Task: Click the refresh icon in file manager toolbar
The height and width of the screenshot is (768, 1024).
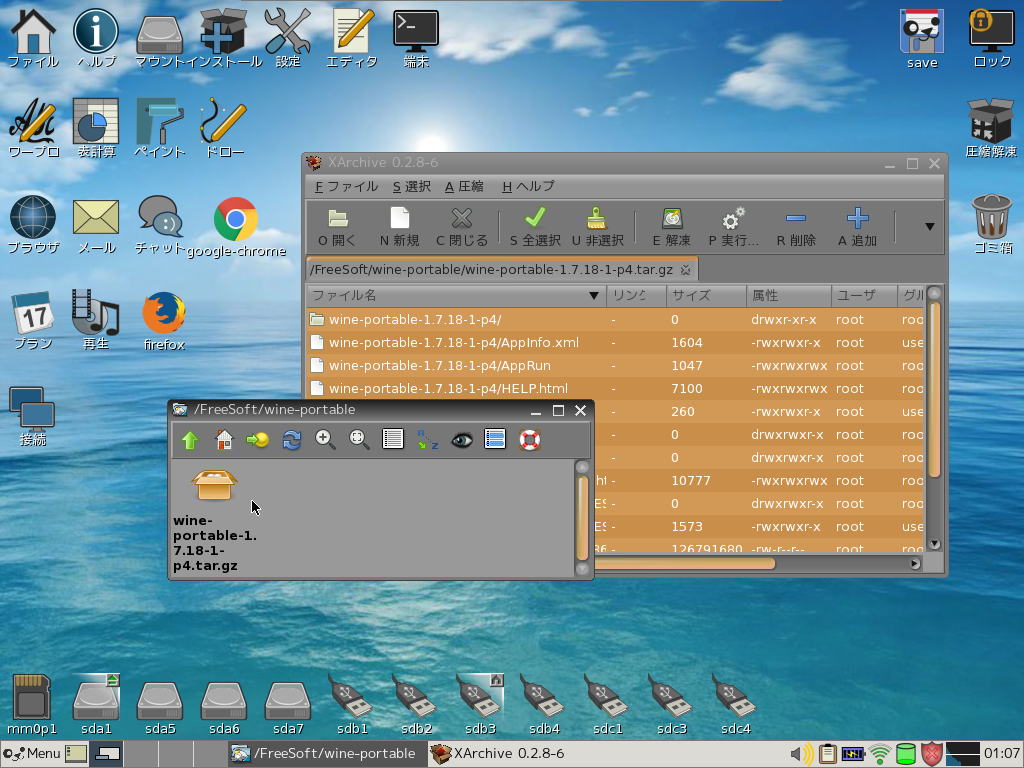Action: point(291,440)
